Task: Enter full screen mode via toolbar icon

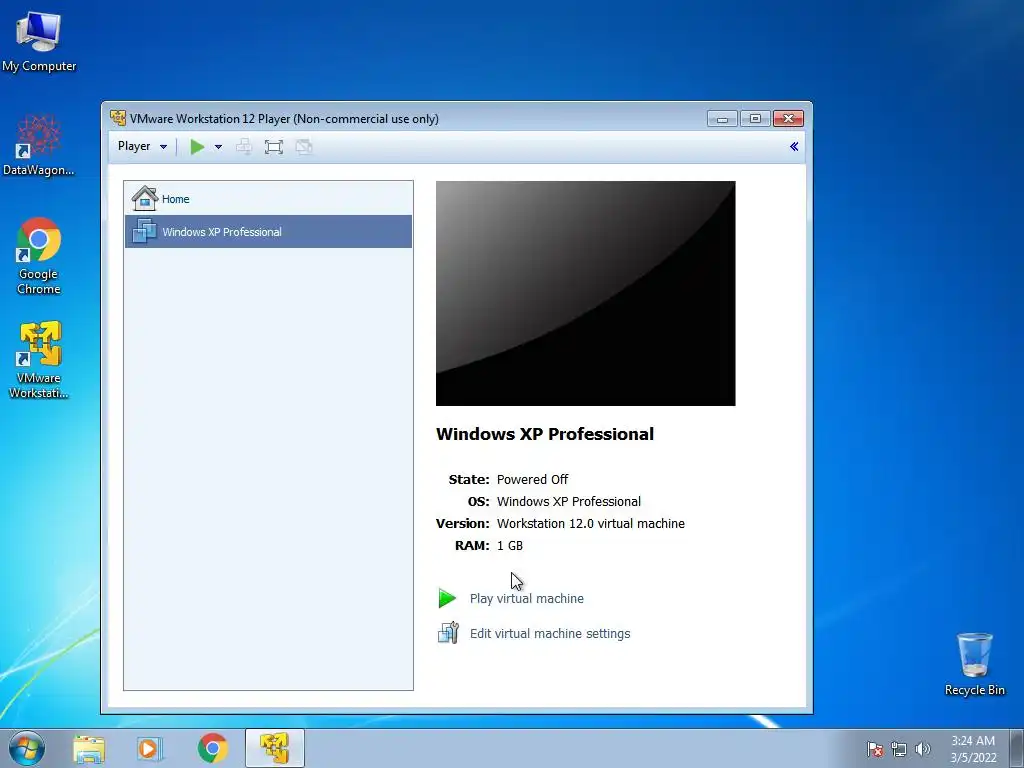Action: click(274, 146)
